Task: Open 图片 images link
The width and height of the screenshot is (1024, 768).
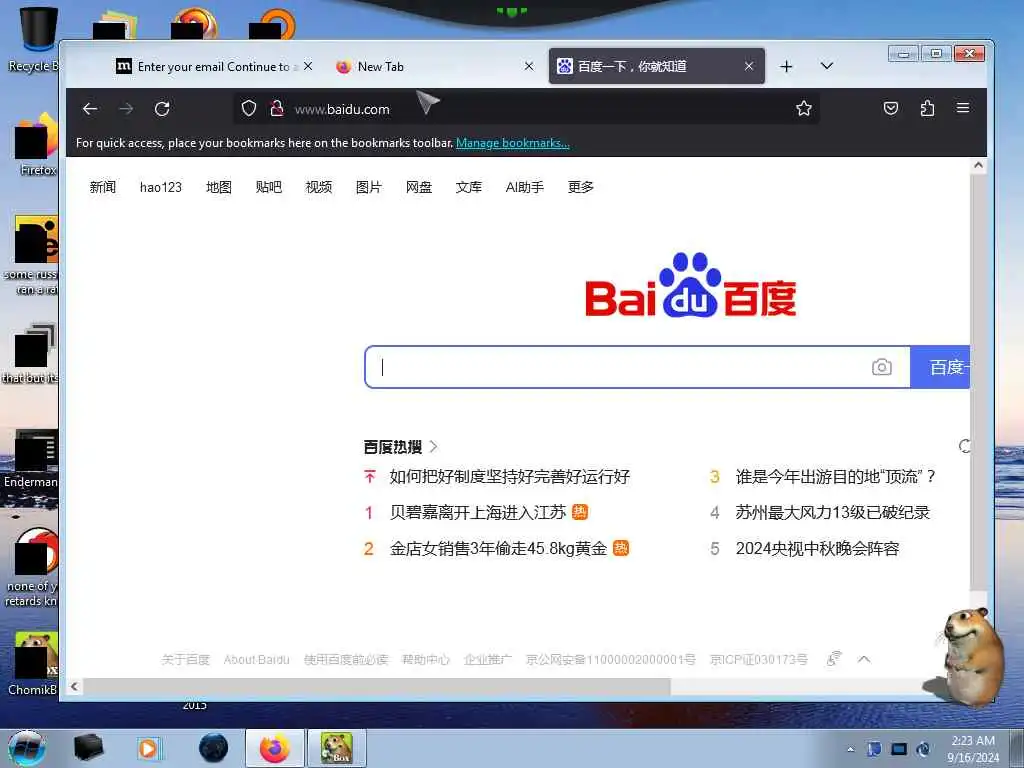Action: [368, 187]
